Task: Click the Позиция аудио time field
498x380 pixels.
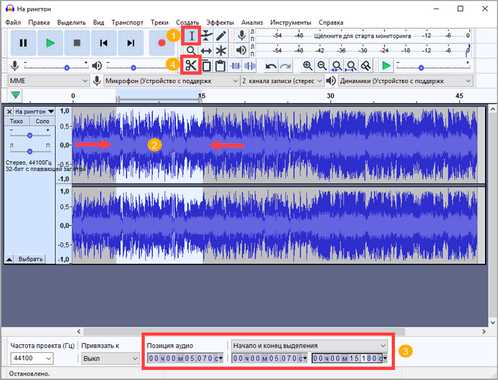Action: click(x=185, y=358)
